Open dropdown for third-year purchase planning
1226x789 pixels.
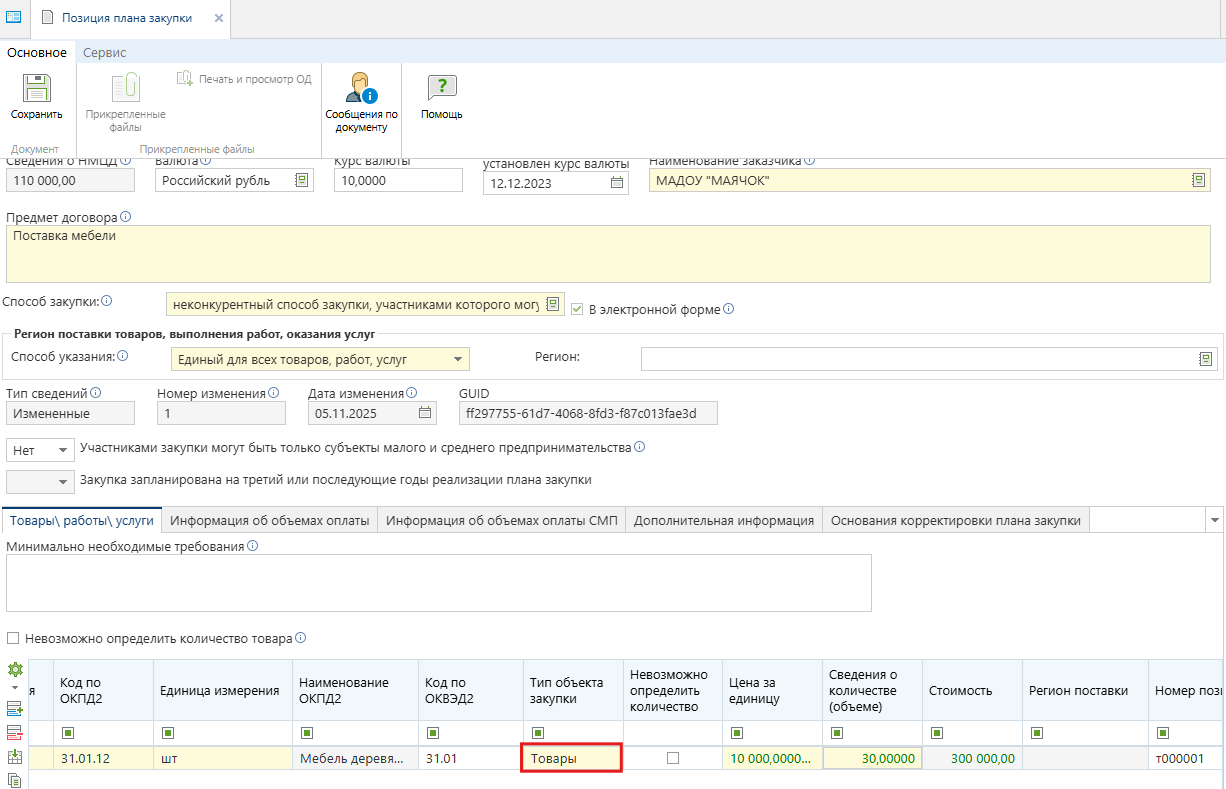pyautogui.click(x=64, y=481)
